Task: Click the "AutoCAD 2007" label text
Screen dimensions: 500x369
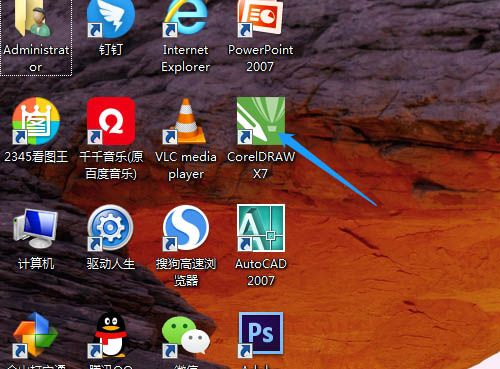Action: [261, 272]
